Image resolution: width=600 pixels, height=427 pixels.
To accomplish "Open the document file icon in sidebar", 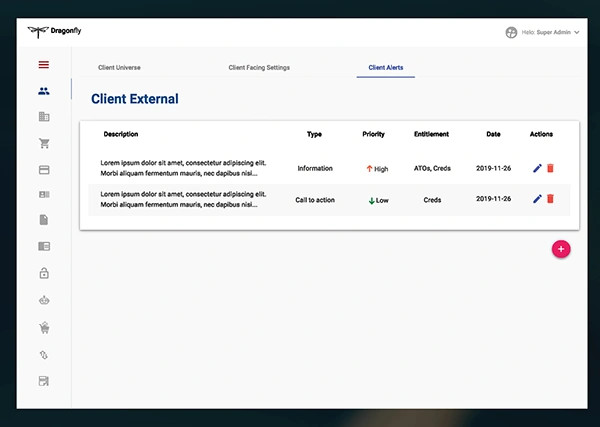I will [44, 220].
